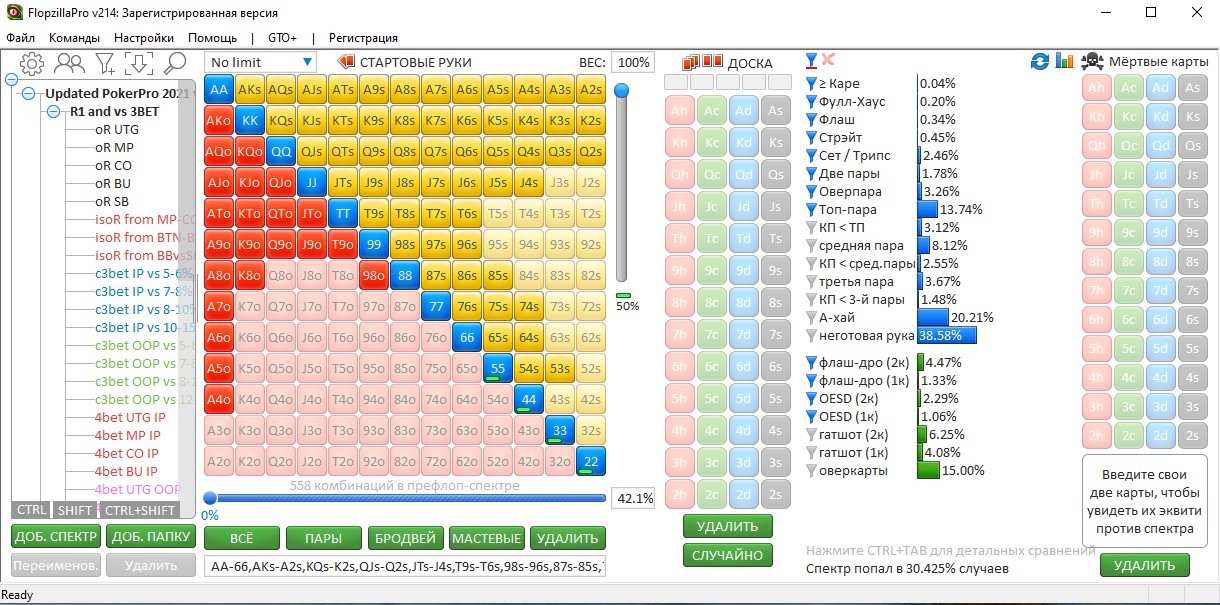Click the funnel icon beside неготовая рука
Image resolution: width=1220 pixels, height=605 pixels.
pyautogui.click(x=812, y=336)
